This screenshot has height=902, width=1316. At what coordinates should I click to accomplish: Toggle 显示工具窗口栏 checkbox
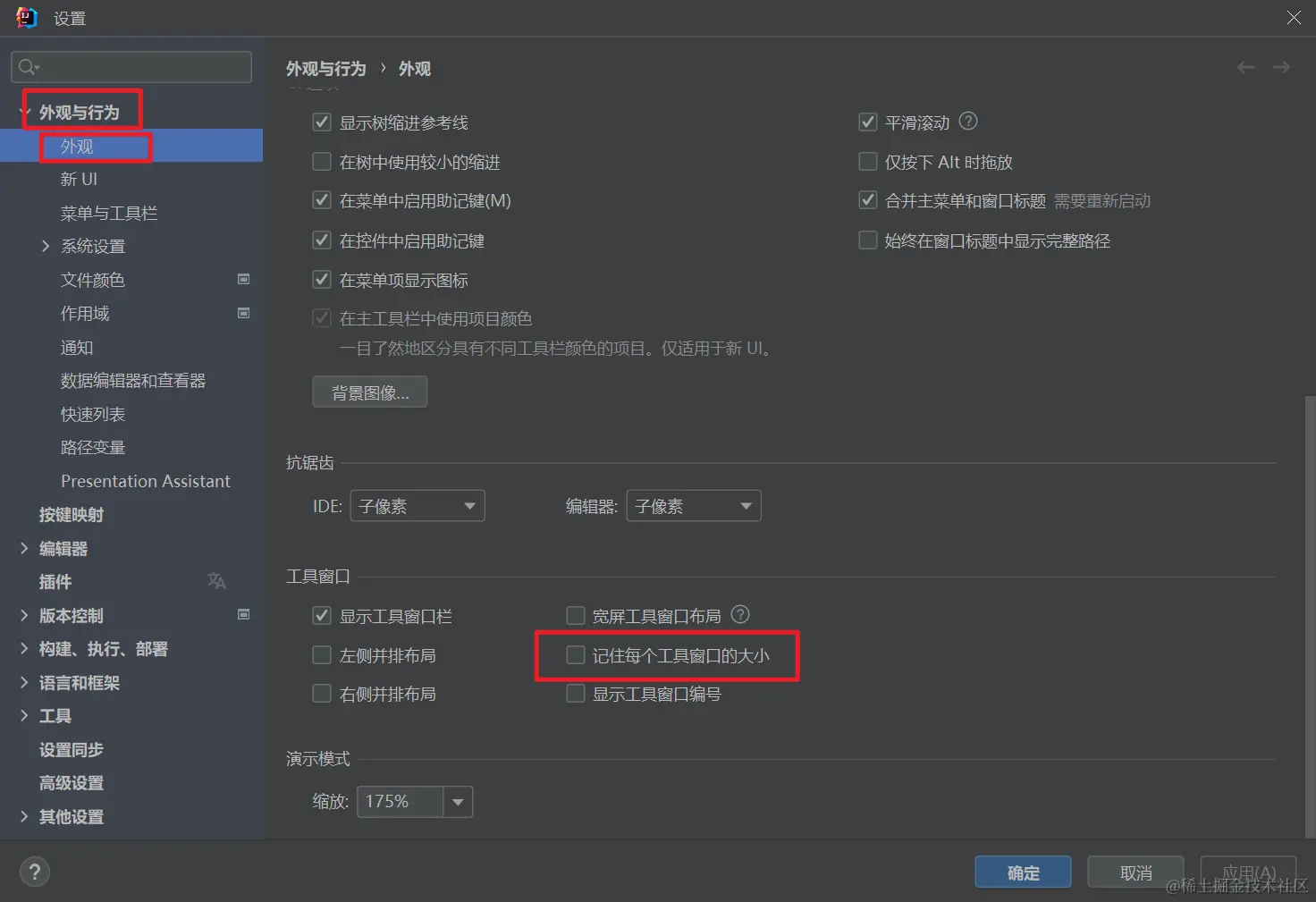point(322,615)
